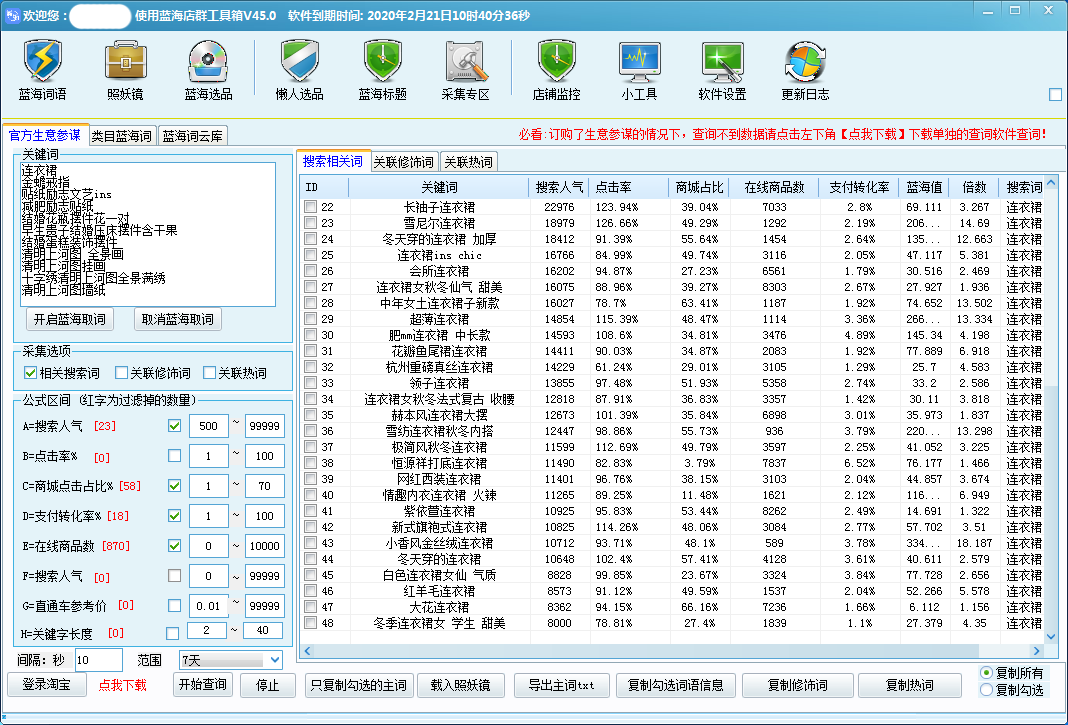Open the 蓝海选品 disc icon
1068x725 pixels.
(x=208, y=70)
